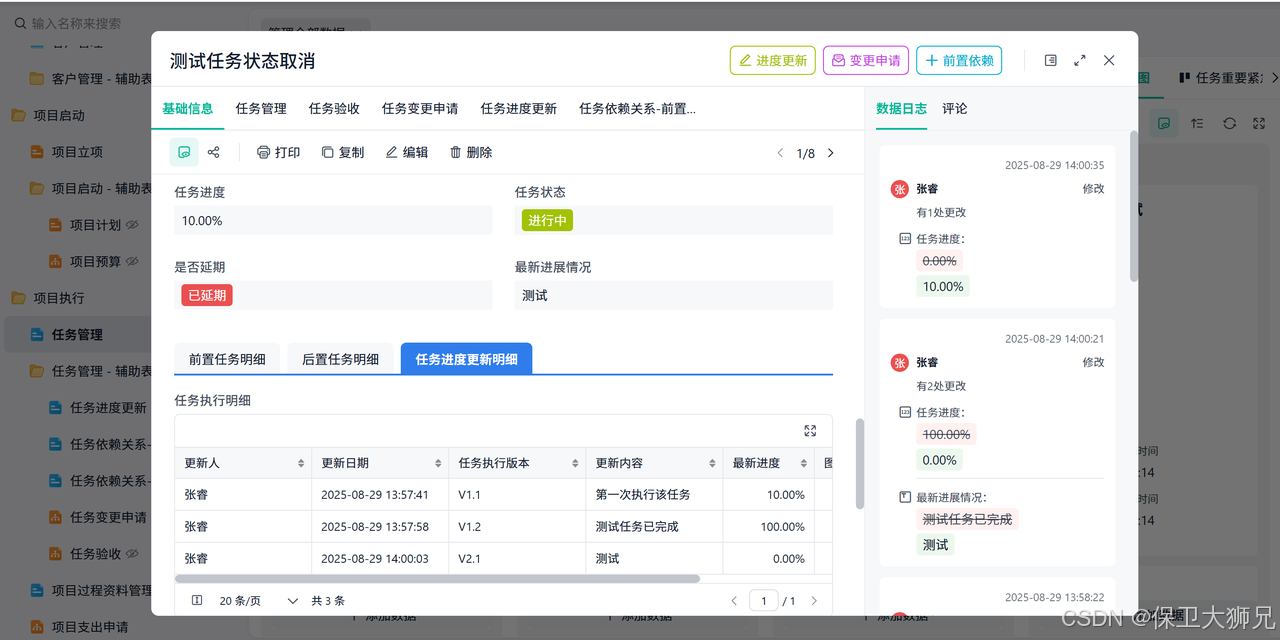Collapse the 项目执行 folder in sidebar

pyautogui.click(x=58, y=298)
